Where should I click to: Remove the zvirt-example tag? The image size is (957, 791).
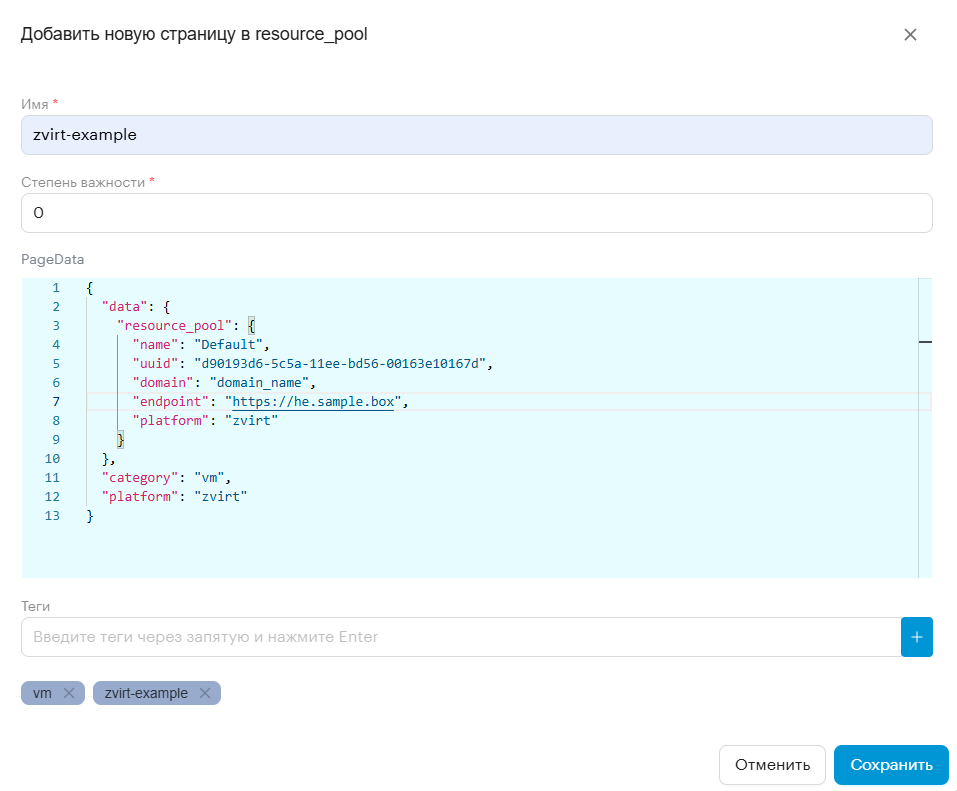tap(205, 693)
